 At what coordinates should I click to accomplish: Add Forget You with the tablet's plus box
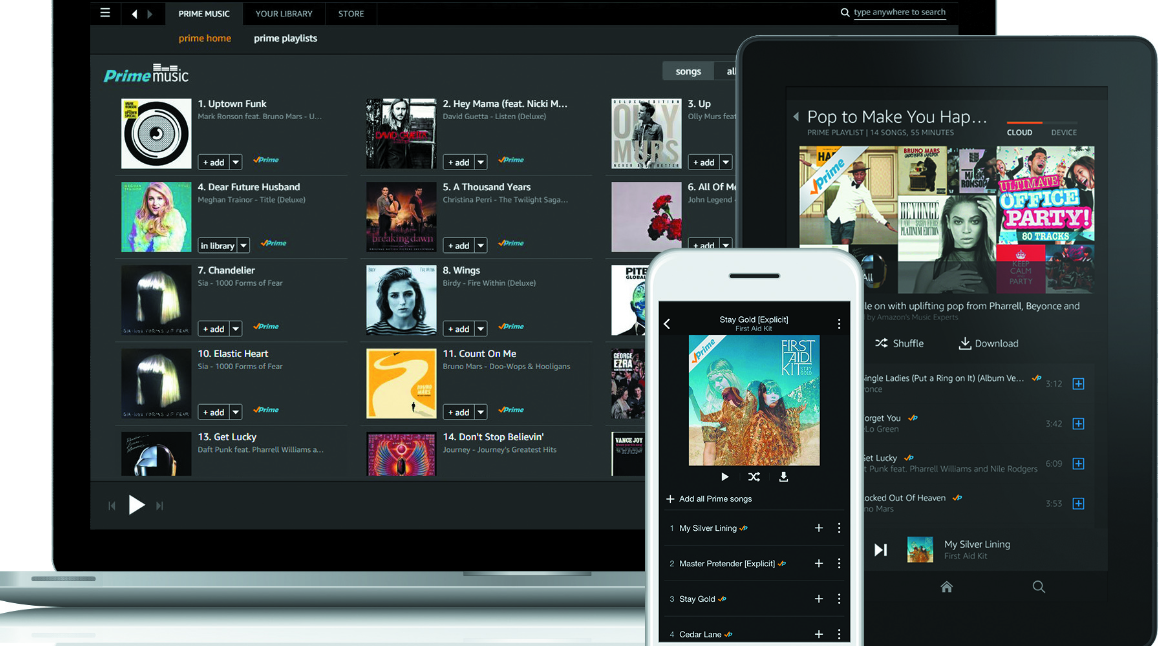1078,424
